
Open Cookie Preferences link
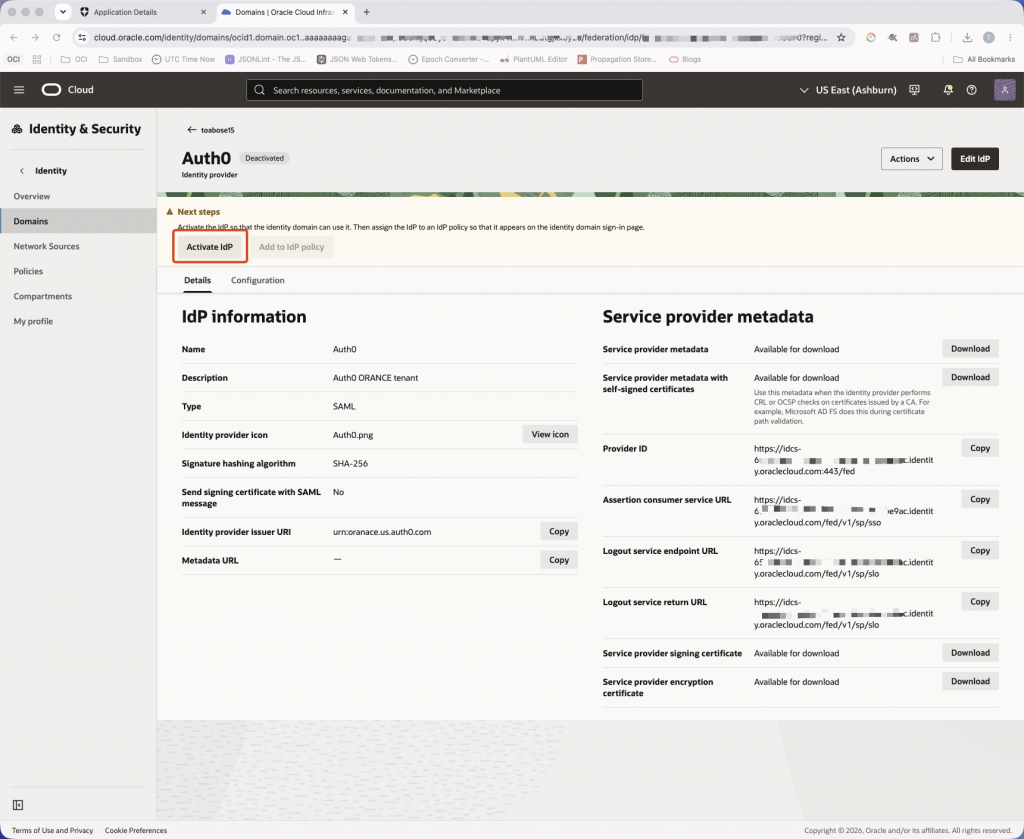click(136, 831)
